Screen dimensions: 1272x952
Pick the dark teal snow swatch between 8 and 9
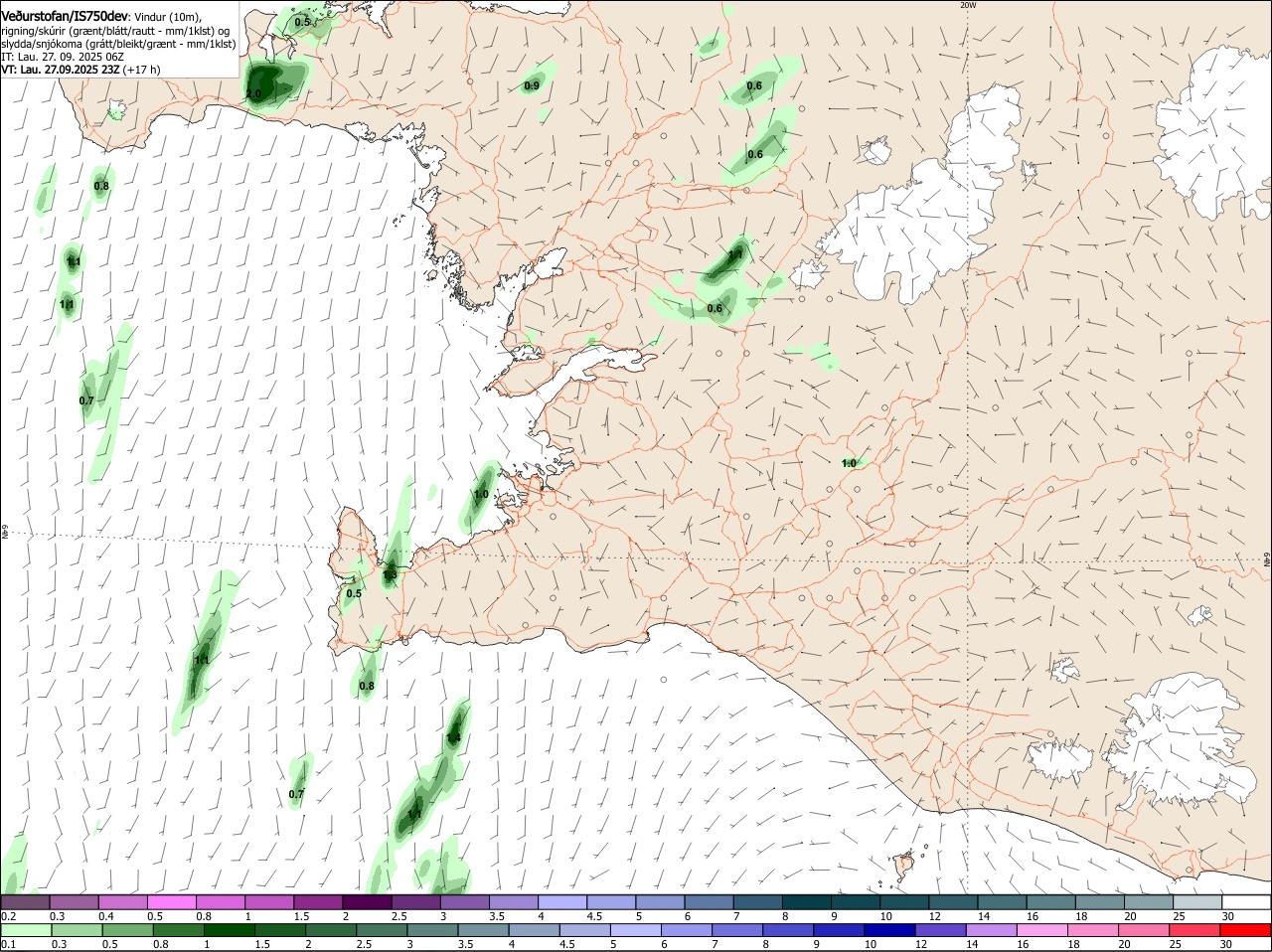(x=808, y=901)
